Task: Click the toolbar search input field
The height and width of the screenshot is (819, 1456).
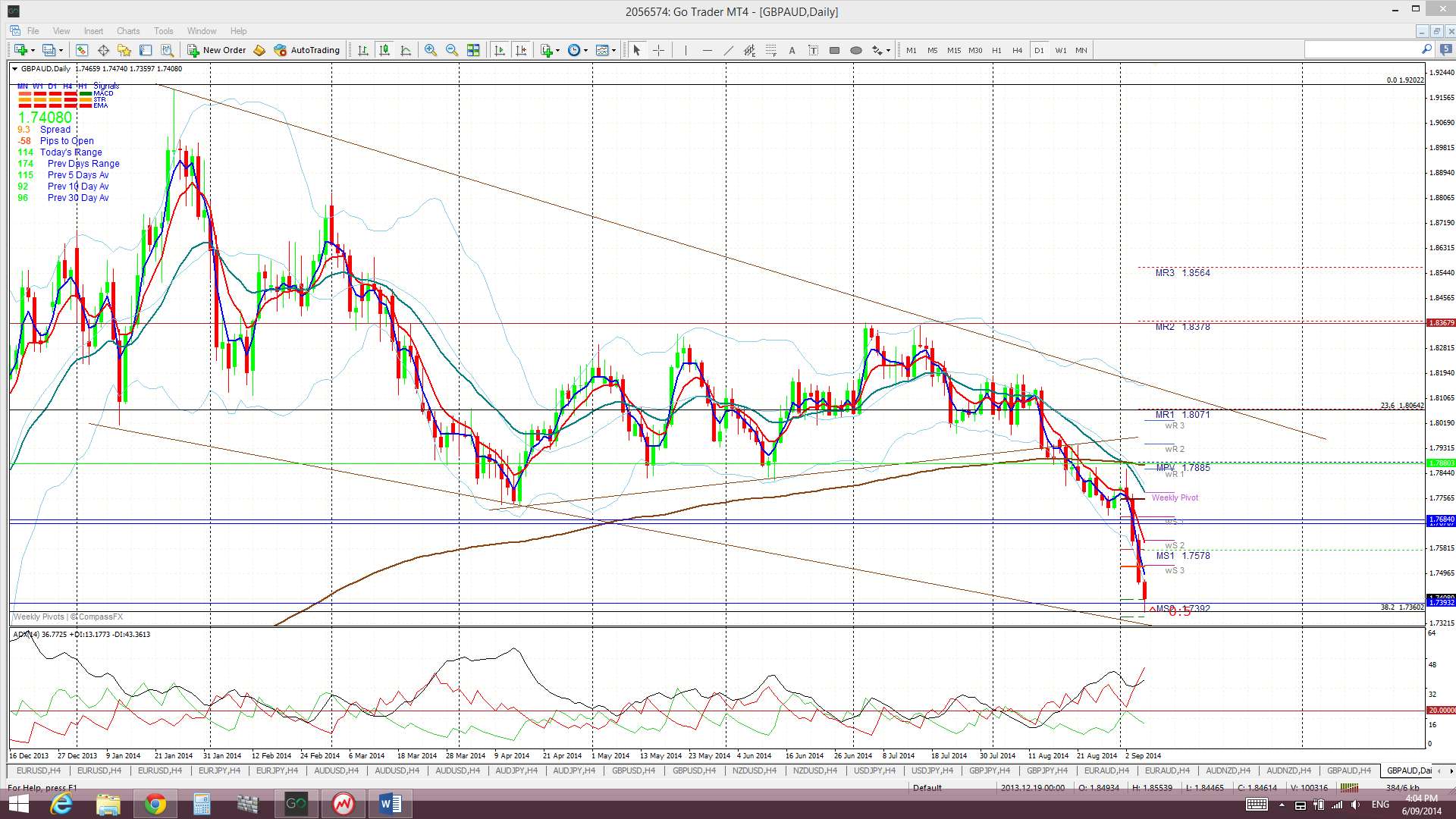Action: tap(1361, 50)
